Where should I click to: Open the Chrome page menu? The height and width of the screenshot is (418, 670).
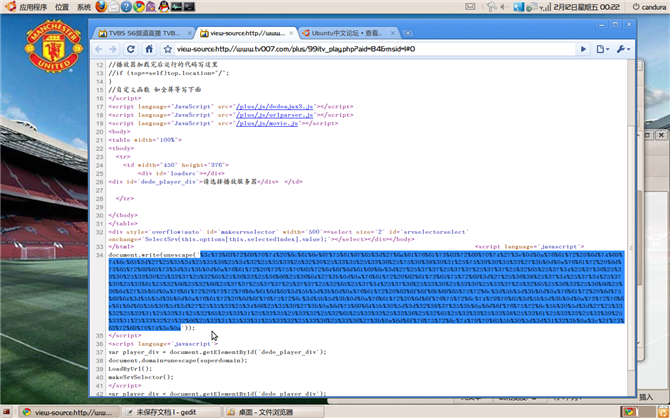click(x=602, y=49)
